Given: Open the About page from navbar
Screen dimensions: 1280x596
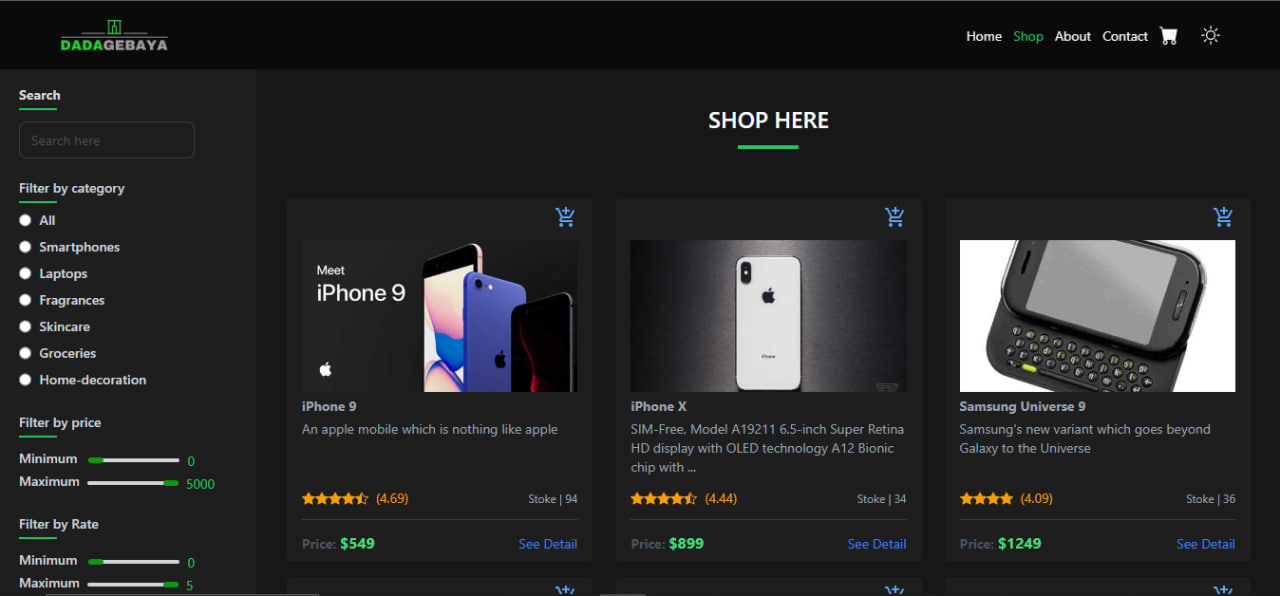Looking at the screenshot, I should [1073, 36].
